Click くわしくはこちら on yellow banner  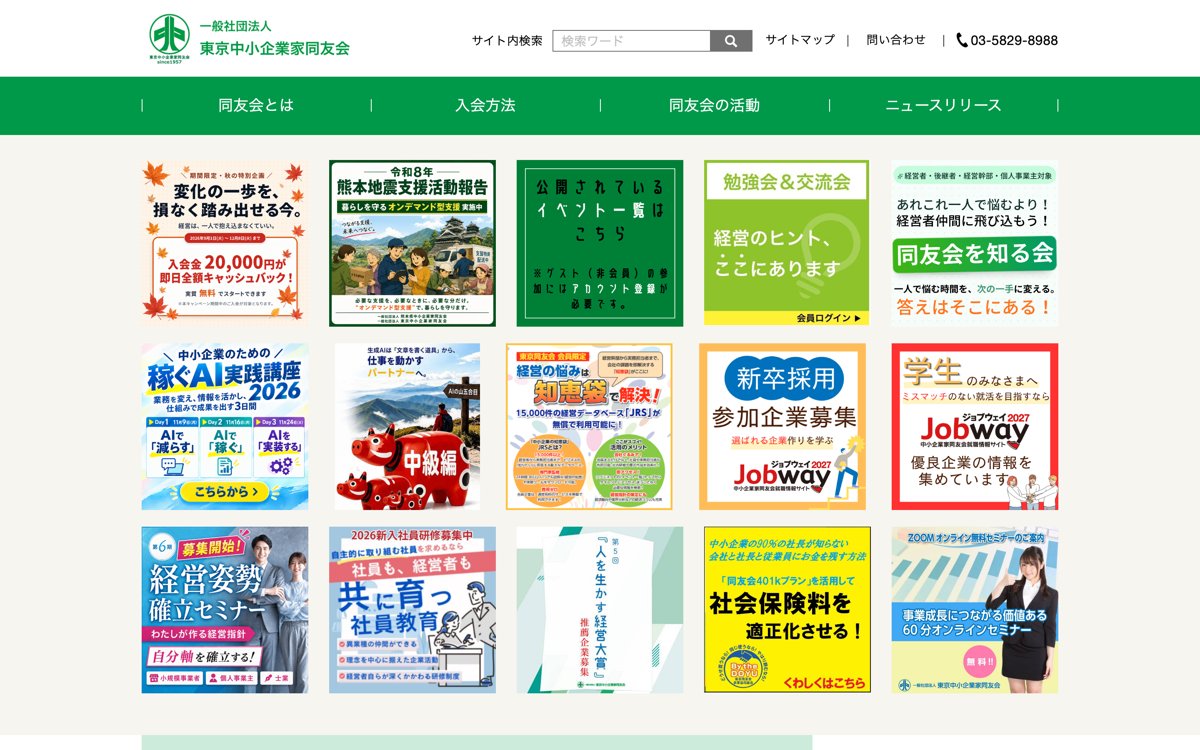[824, 683]
